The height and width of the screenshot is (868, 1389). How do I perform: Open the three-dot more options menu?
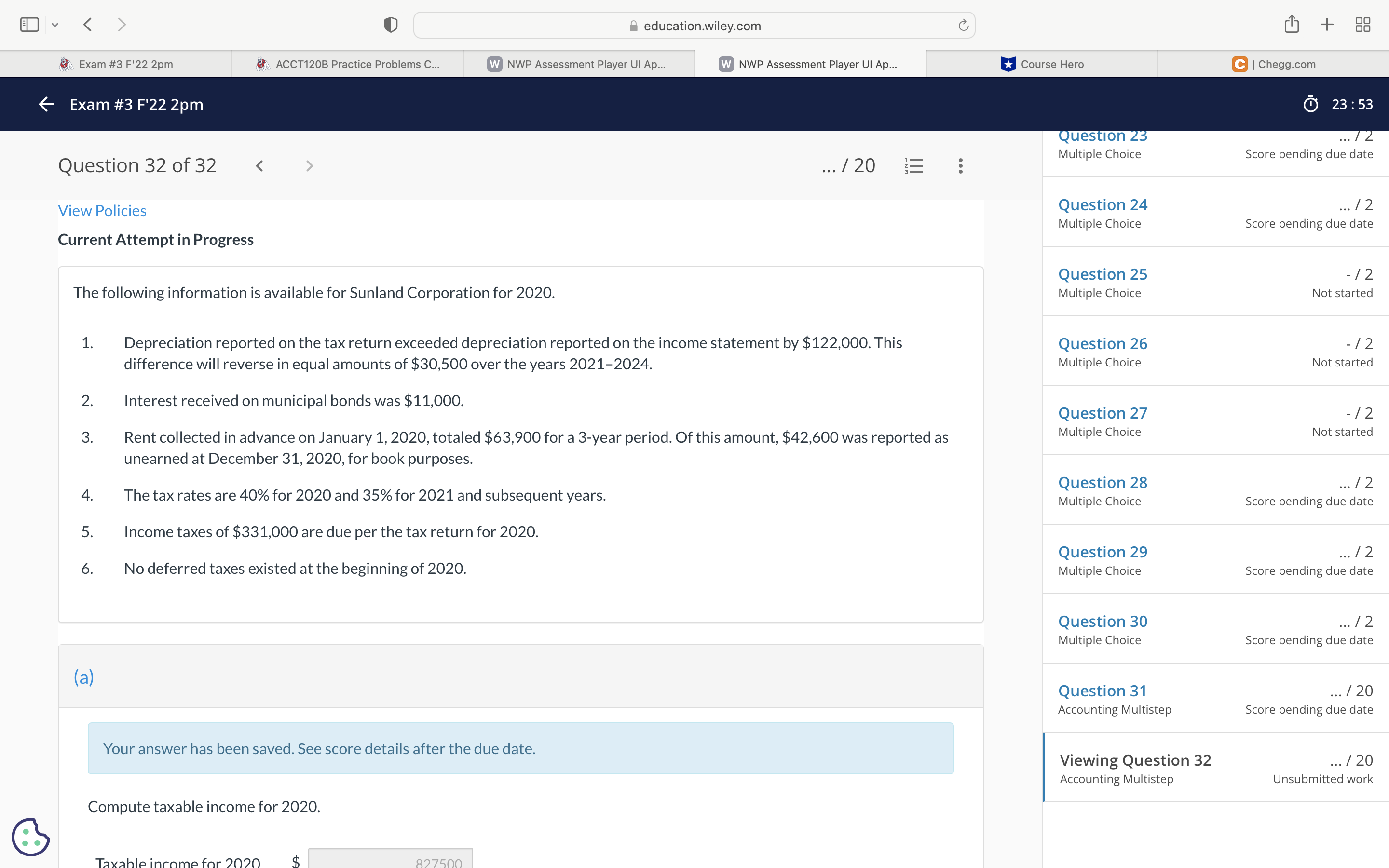pos(960,166)
